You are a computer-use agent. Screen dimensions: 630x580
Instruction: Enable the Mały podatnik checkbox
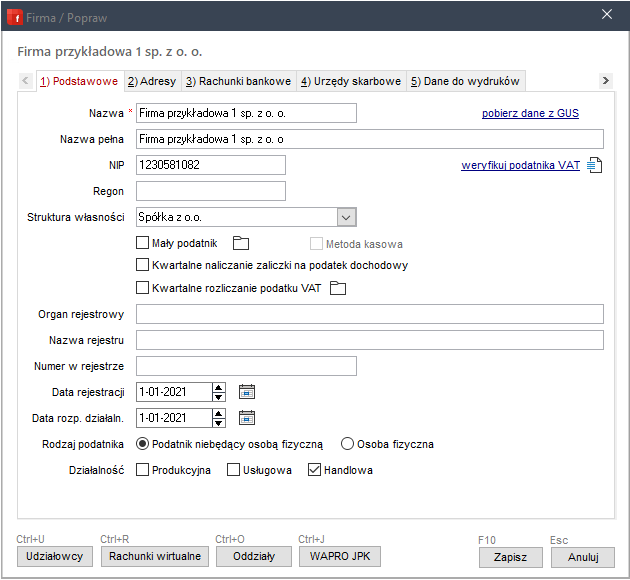tap(142, 242)
